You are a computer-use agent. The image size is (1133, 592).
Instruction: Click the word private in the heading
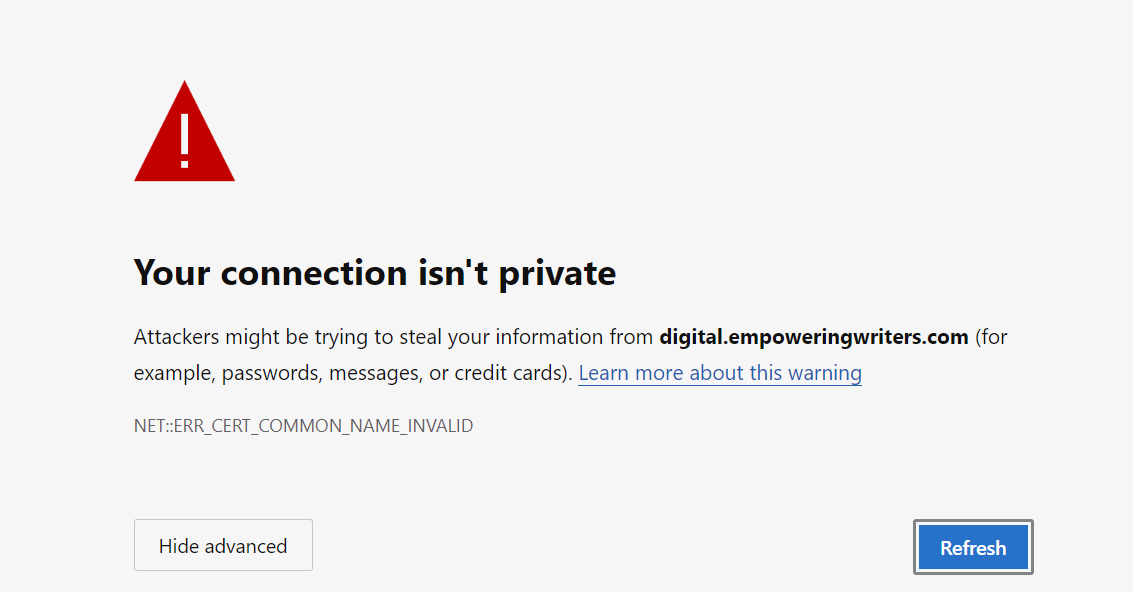click(557, 273)
